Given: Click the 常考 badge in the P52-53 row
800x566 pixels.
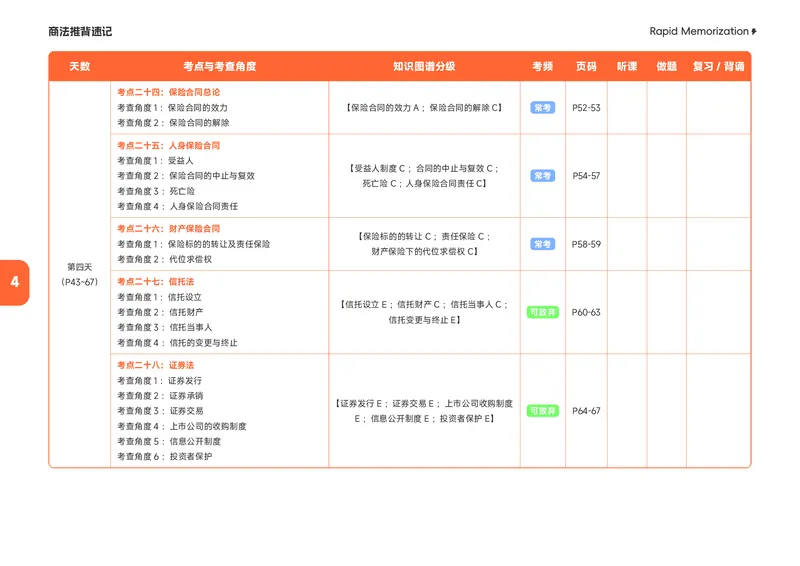Looking at the screenshot, I should click(x=542, y=108).
